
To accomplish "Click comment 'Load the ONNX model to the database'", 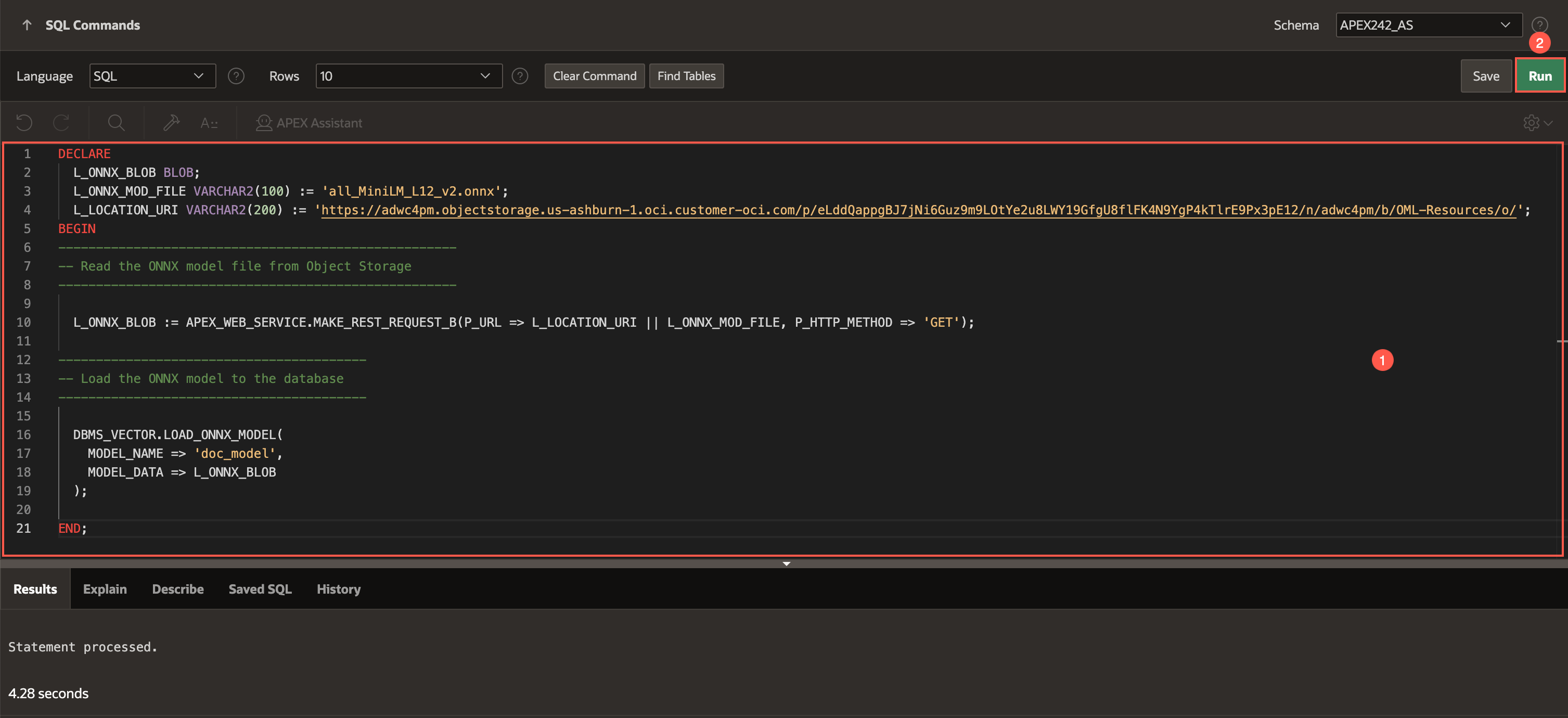I will pos(201,379).
